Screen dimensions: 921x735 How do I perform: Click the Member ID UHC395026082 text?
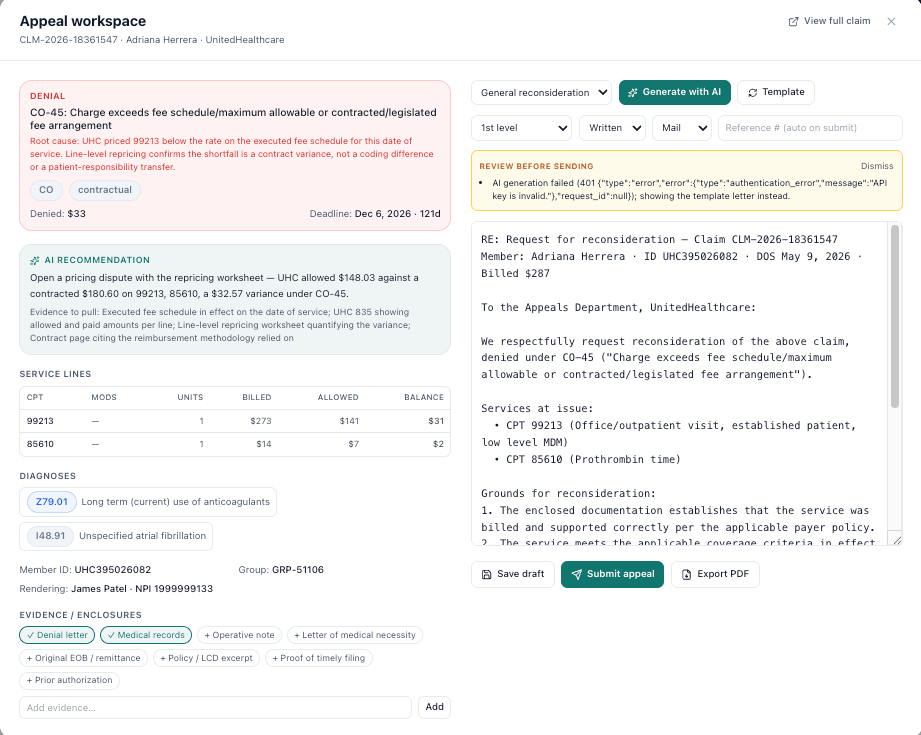pos(85,570)
